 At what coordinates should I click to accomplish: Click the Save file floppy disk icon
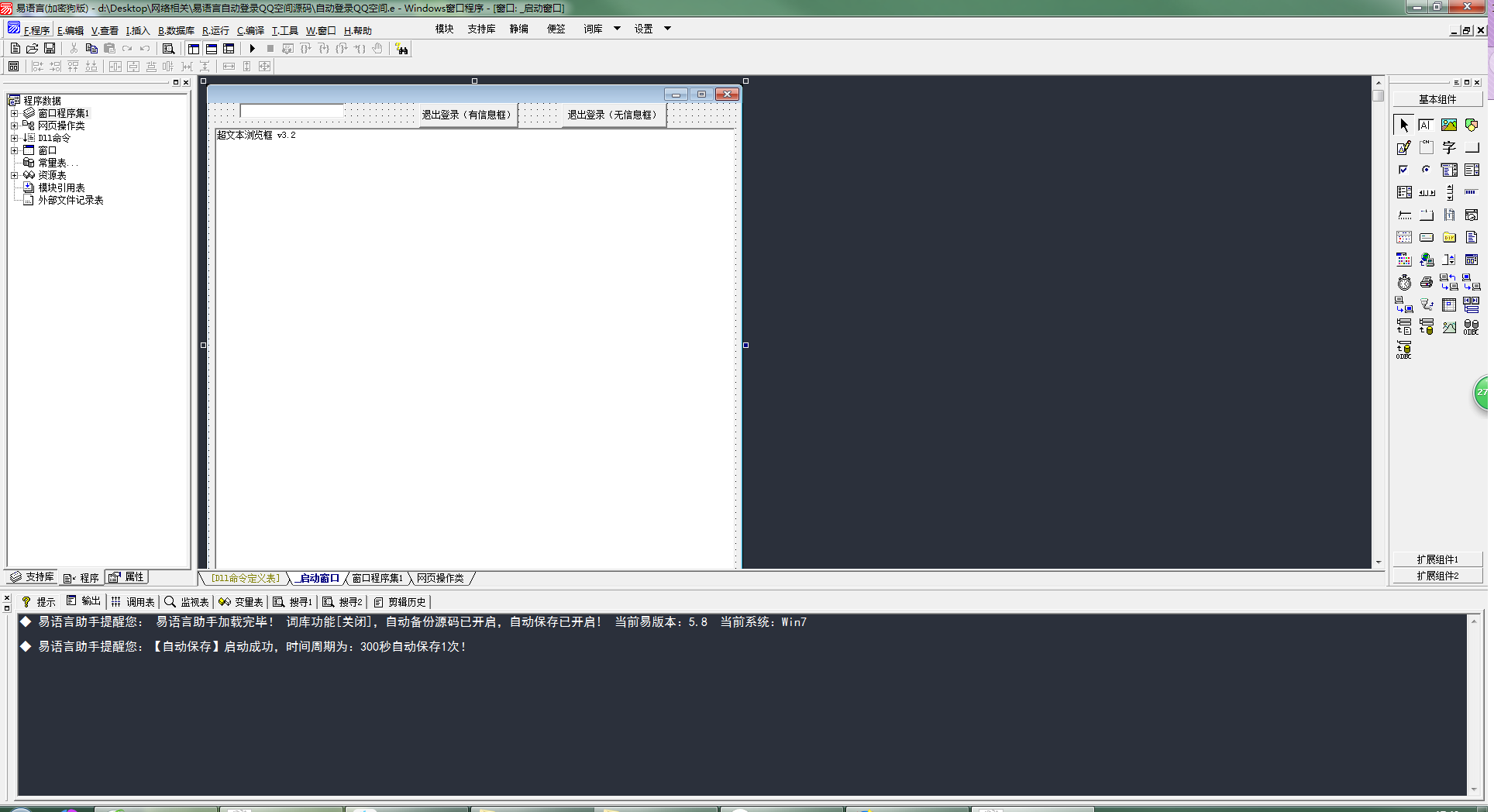click(50, 49)
